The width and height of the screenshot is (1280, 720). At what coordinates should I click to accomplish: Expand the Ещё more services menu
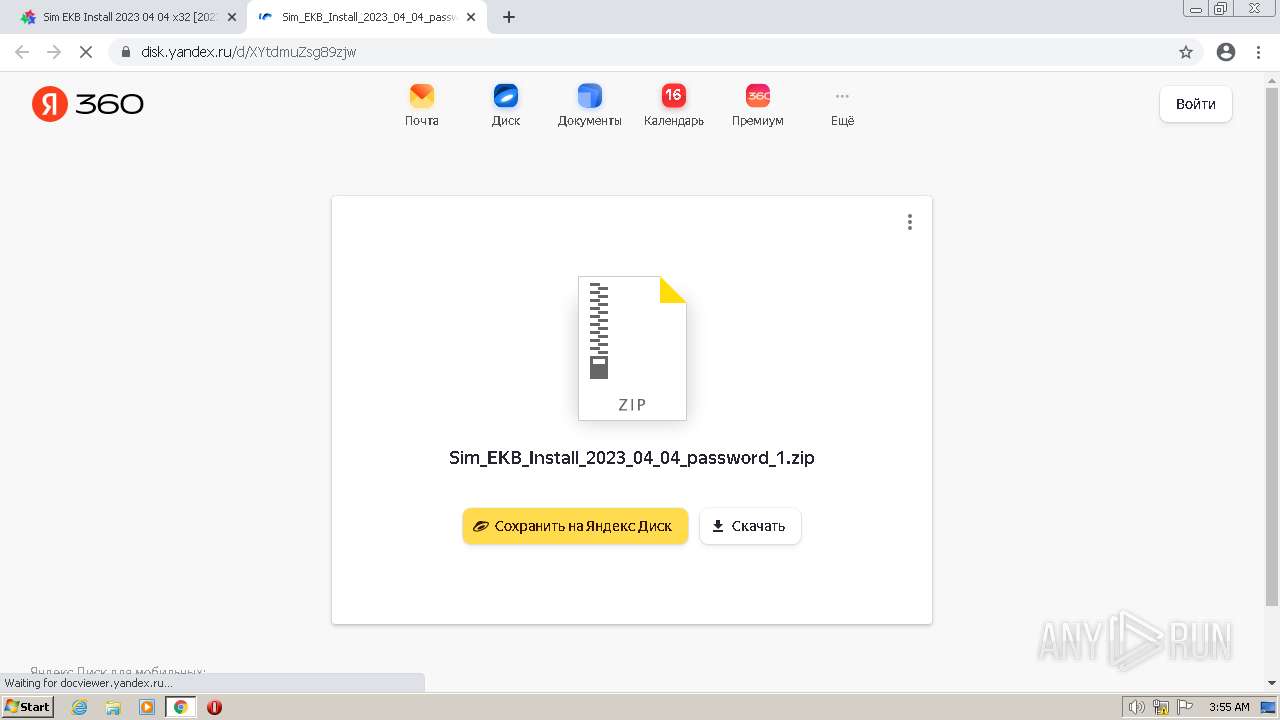pyautogui.click(x=843, y=105)
